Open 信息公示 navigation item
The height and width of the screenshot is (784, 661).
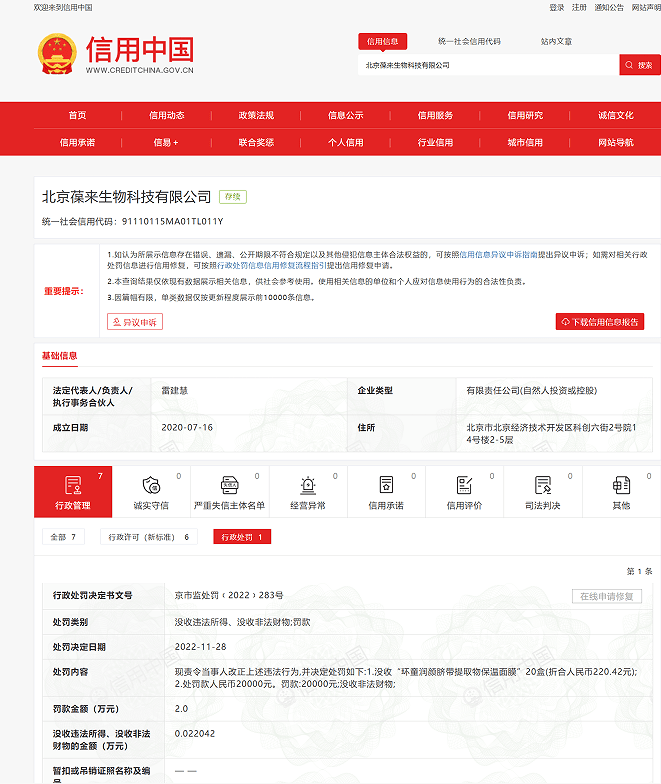[x=346, y=116]
